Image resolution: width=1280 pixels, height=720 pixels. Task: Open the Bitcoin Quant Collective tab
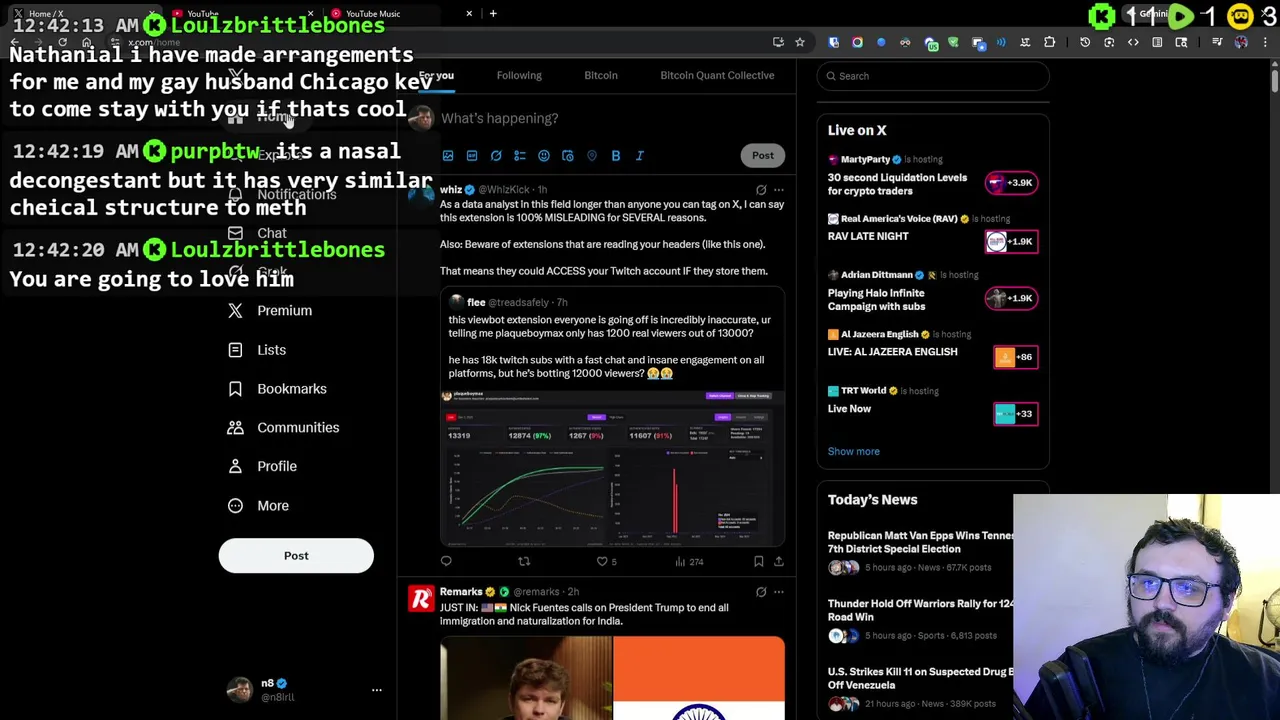coord(717,76)
